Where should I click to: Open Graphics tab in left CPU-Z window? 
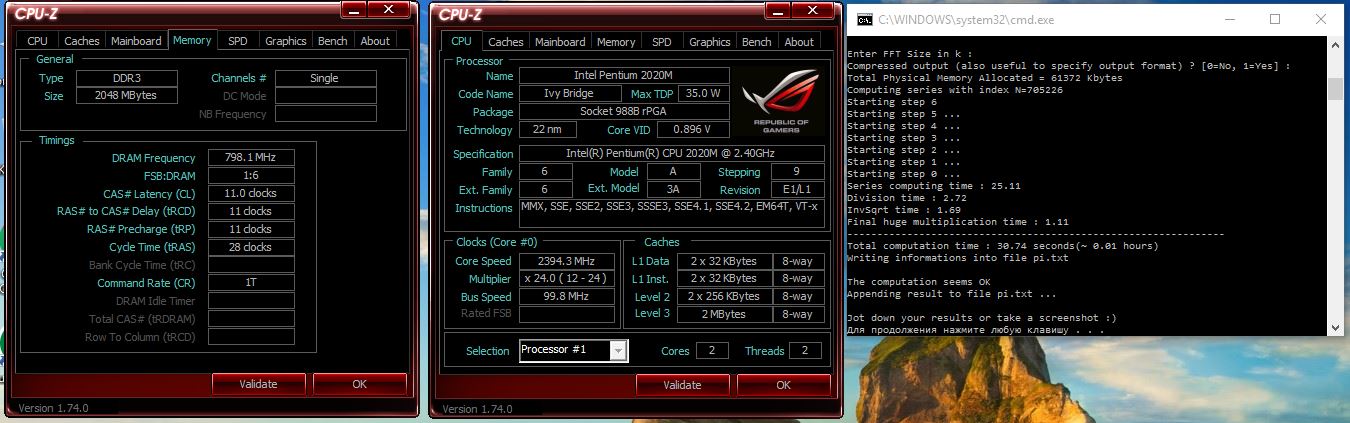[285, 41]
